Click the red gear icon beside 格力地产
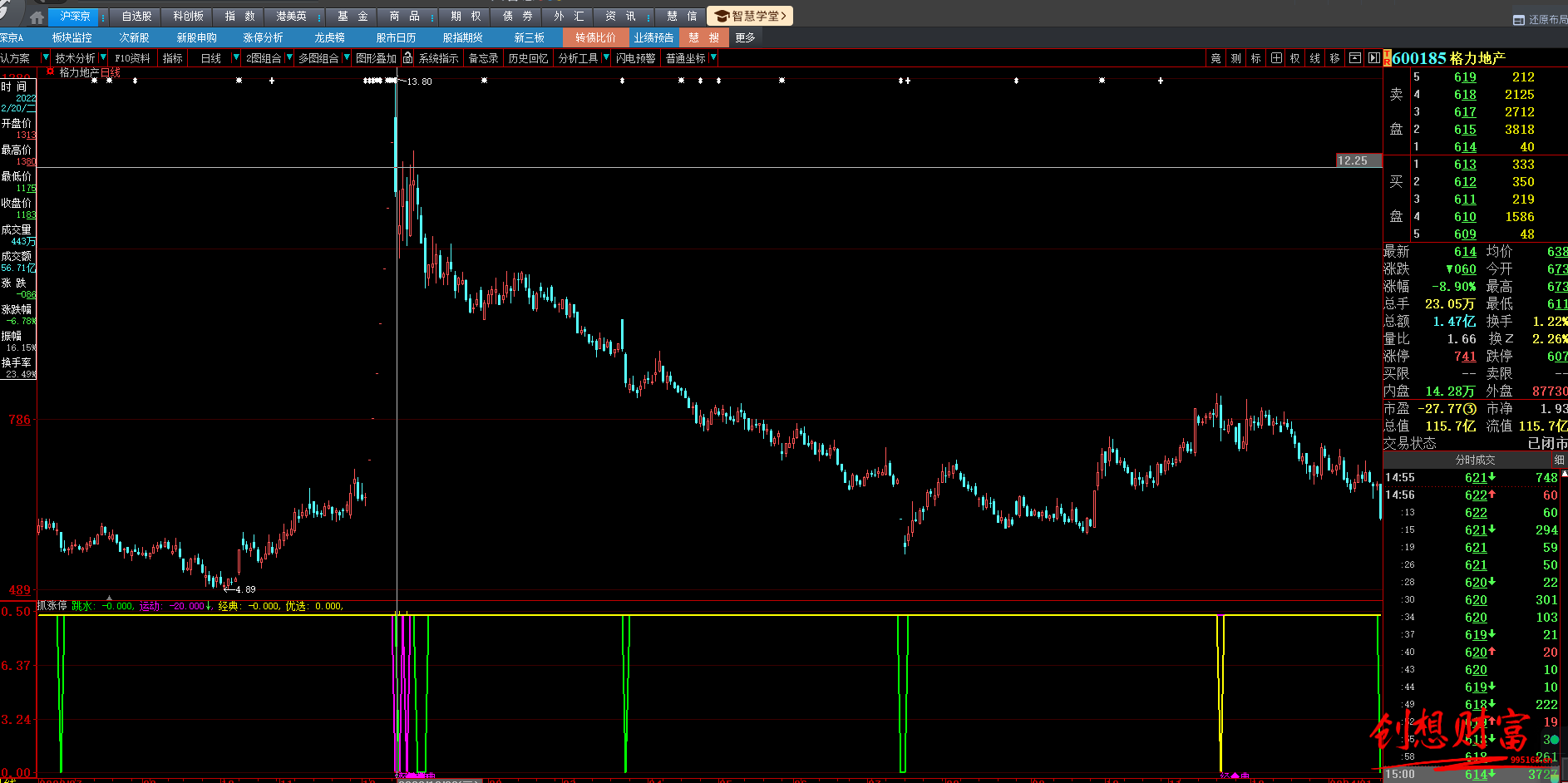 coord(50,71)
